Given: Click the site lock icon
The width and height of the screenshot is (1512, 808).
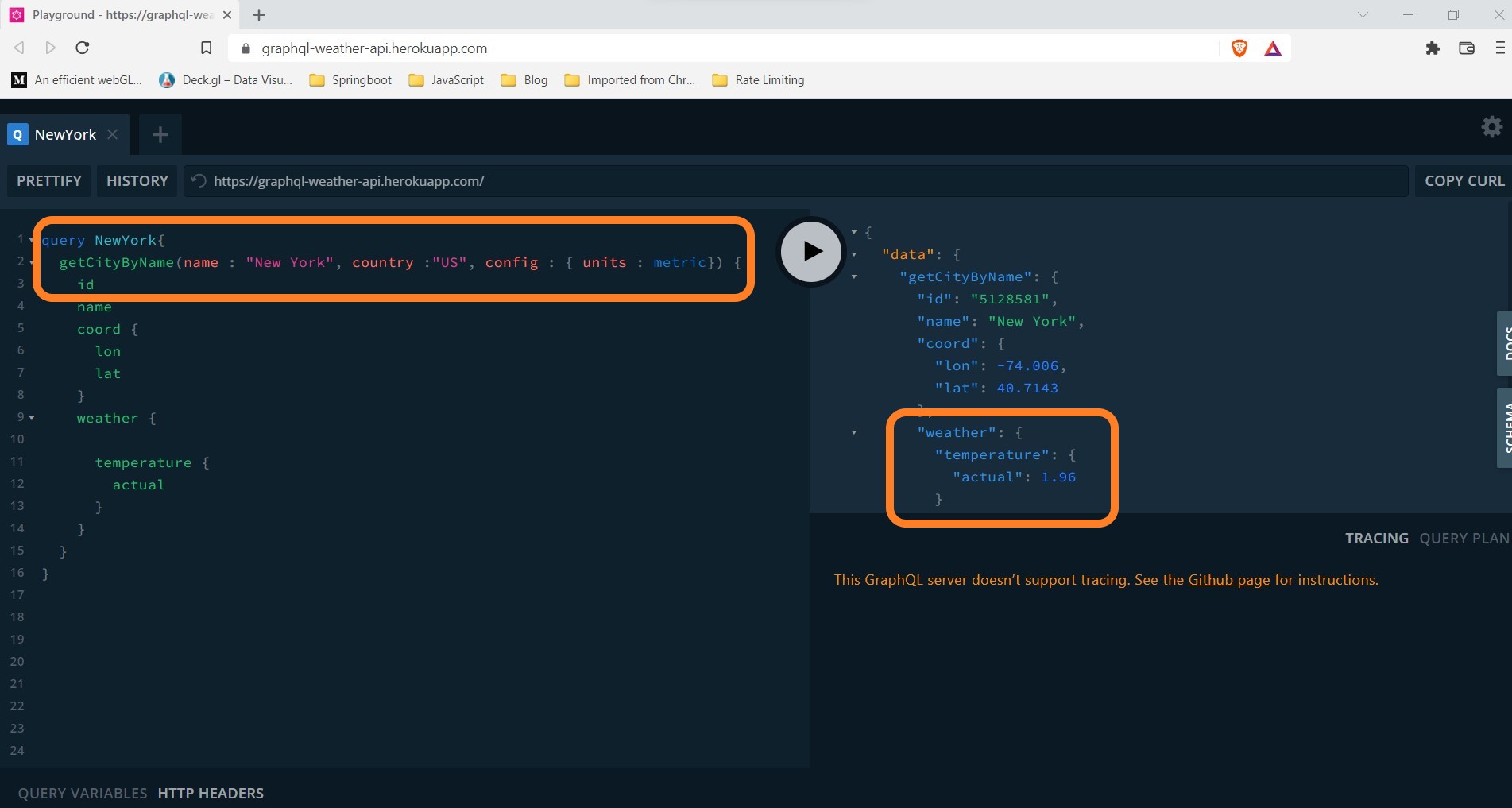Looking at the screenshot, I should click(x=246, y=48).
